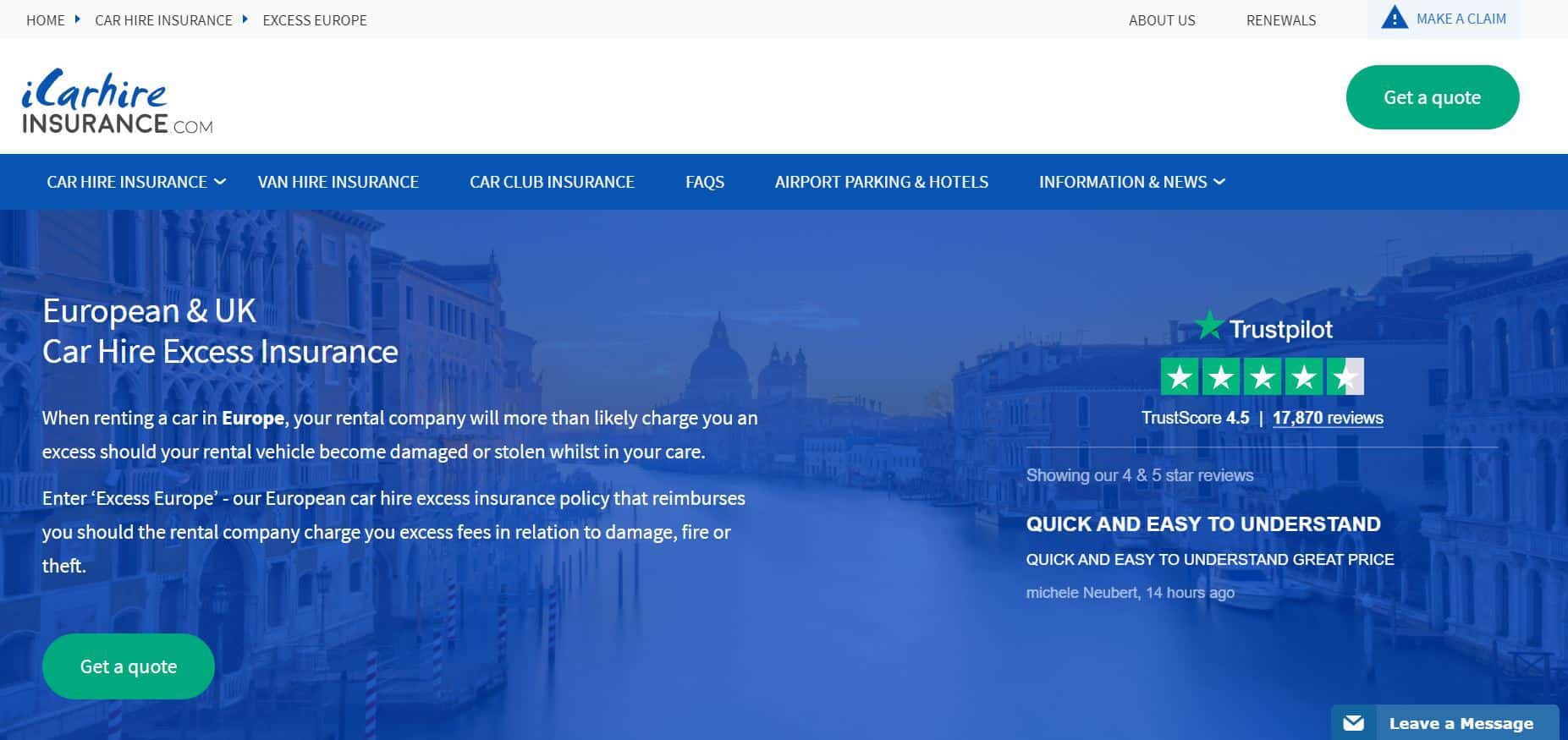Open Airport Parking & Hotels page
Screen dimensions: 1568x740
[x=881, y=182]
